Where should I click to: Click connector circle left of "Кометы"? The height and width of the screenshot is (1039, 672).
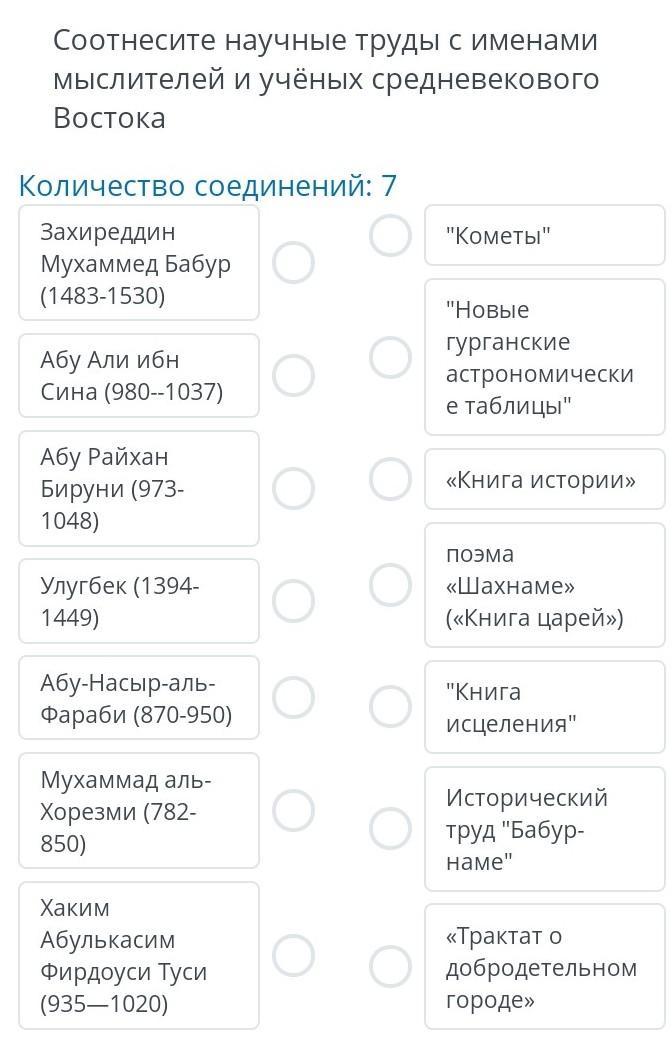390,236
